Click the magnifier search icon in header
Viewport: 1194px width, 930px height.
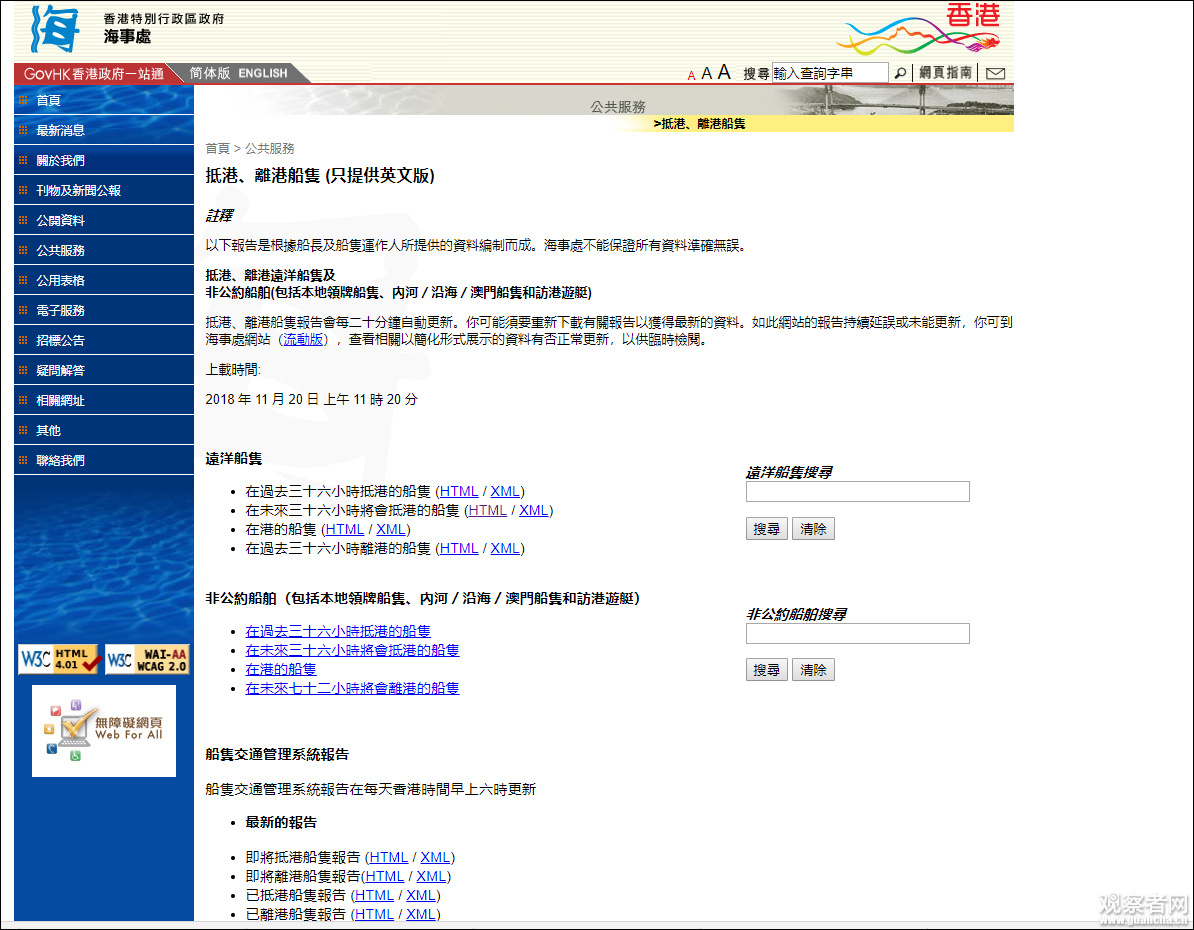[900, 73]
